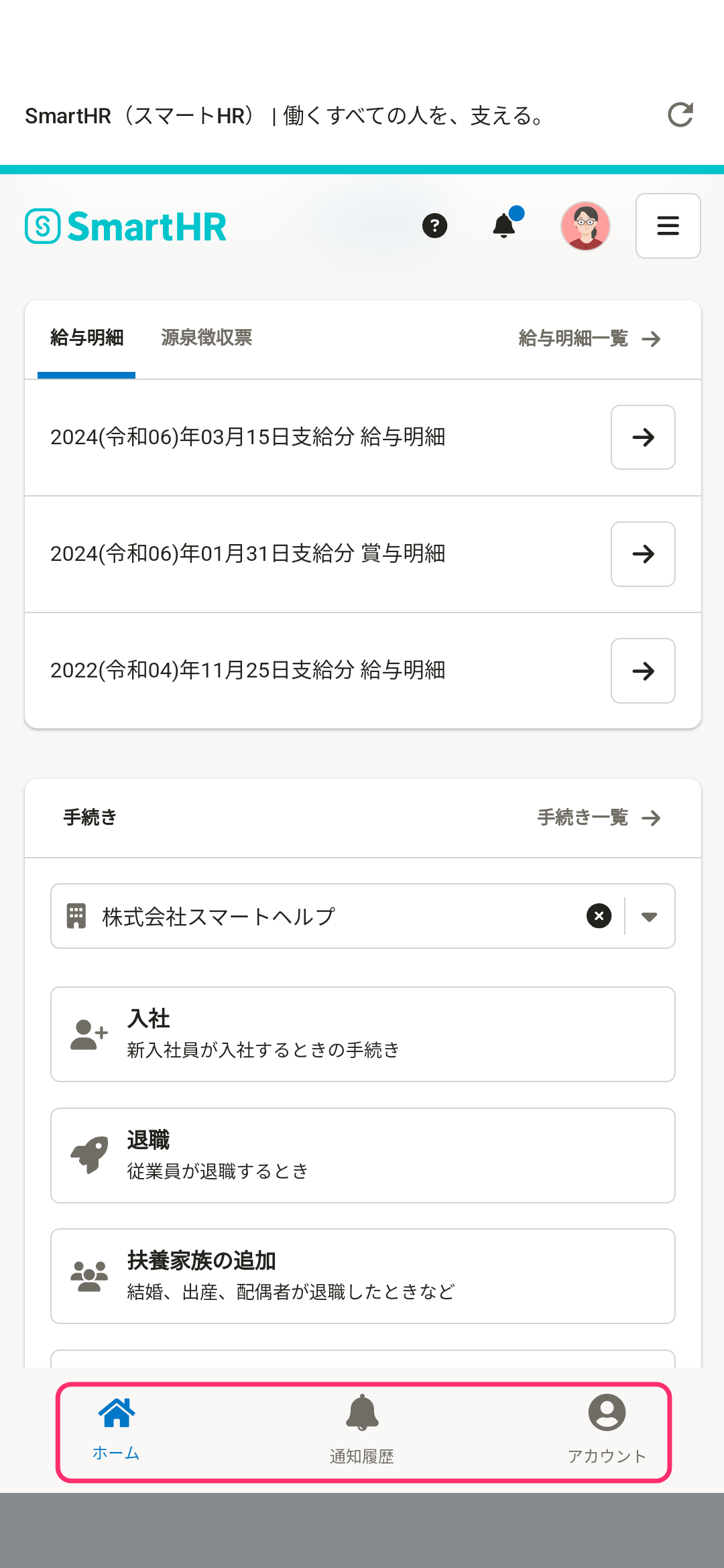Select the 給与明細 tab

click(x=86, y=338)
